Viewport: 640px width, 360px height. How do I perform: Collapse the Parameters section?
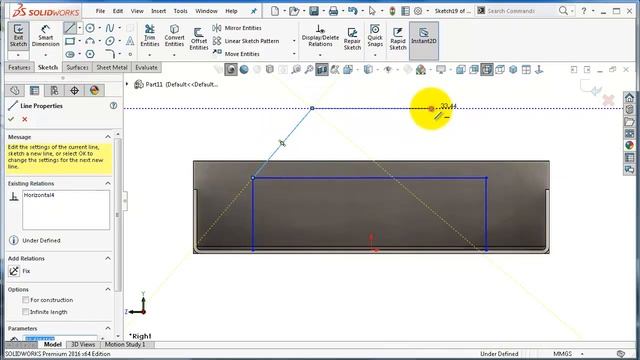coord(108,329)
